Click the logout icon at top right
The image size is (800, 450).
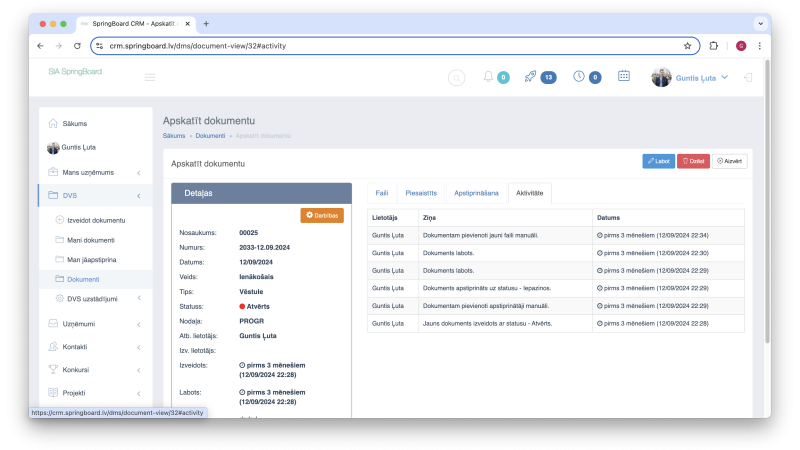pyautogui.click(x=748, y=78)
